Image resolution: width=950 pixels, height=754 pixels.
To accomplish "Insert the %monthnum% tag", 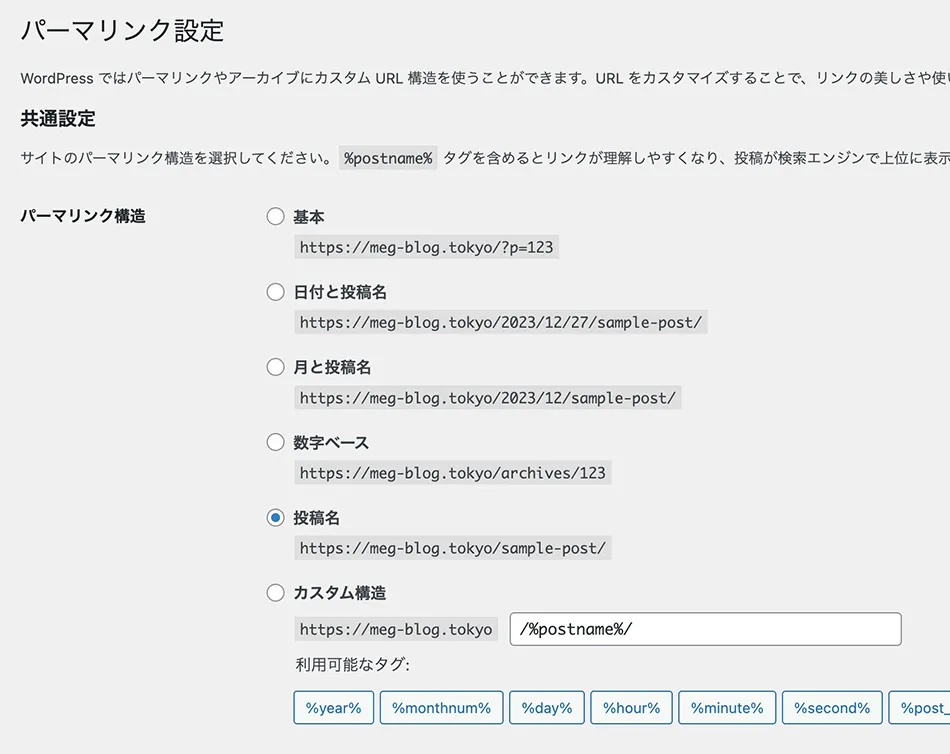I will tap(441, 707).
